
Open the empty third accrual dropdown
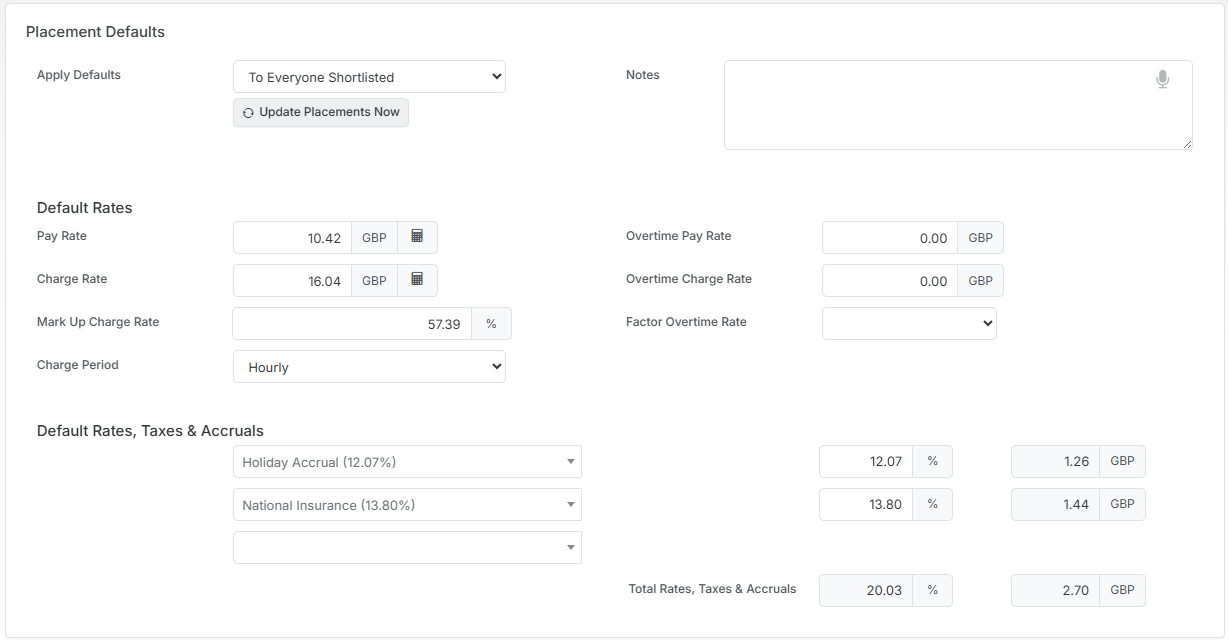[x=407, y=547]
